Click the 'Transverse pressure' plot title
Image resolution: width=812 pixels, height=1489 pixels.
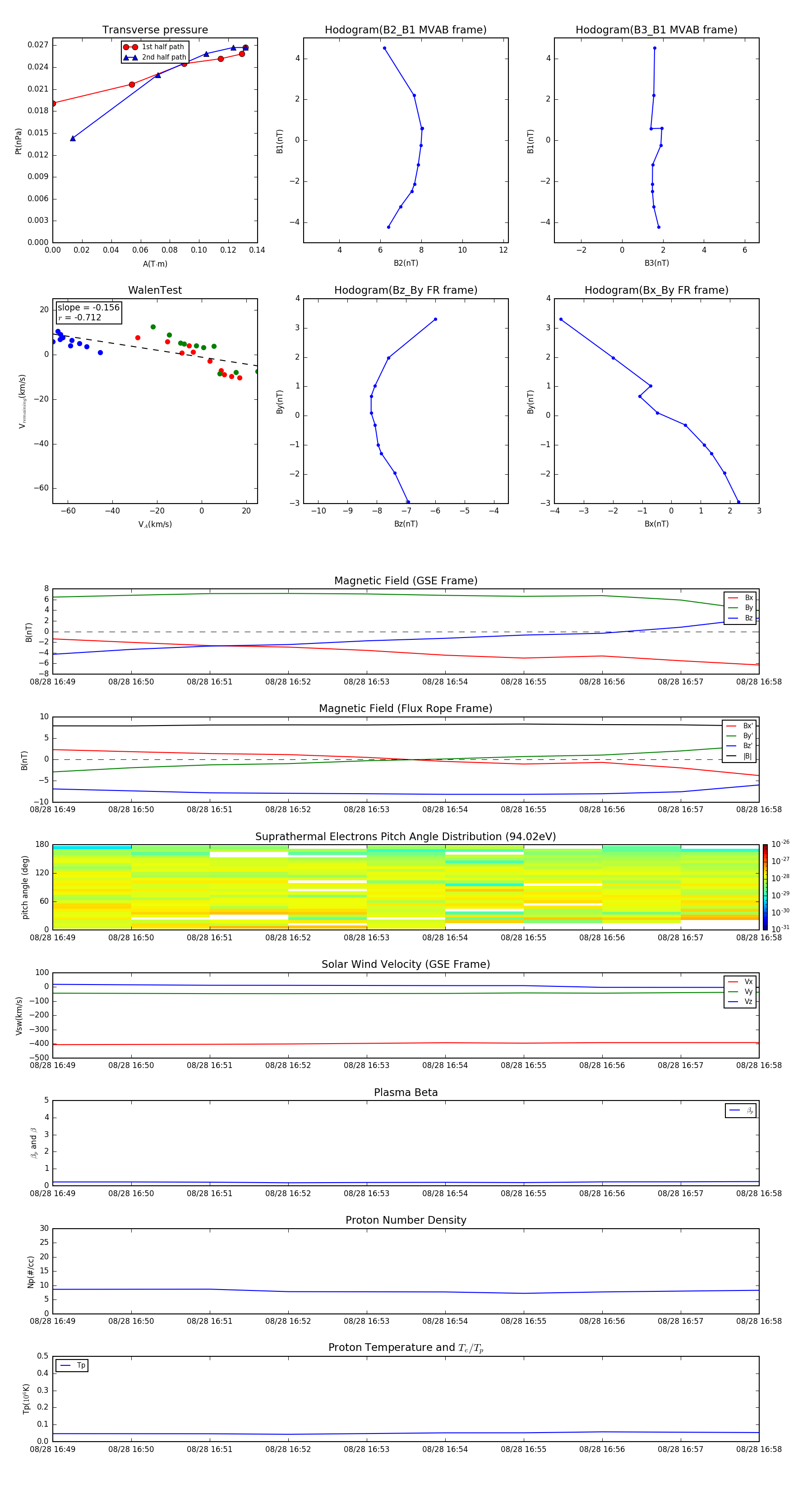coord(155,30)
